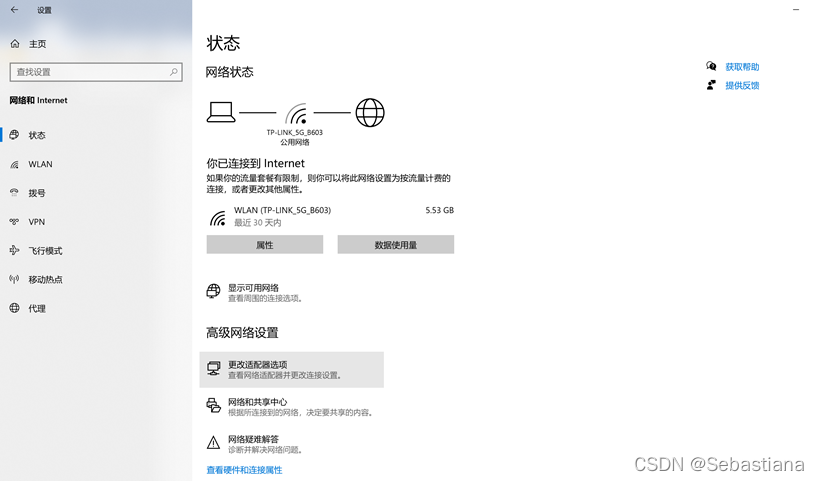Click the 最近 30 天内 text
The image size is (819, 481).
pyautogui.click(x=258, y=223)
